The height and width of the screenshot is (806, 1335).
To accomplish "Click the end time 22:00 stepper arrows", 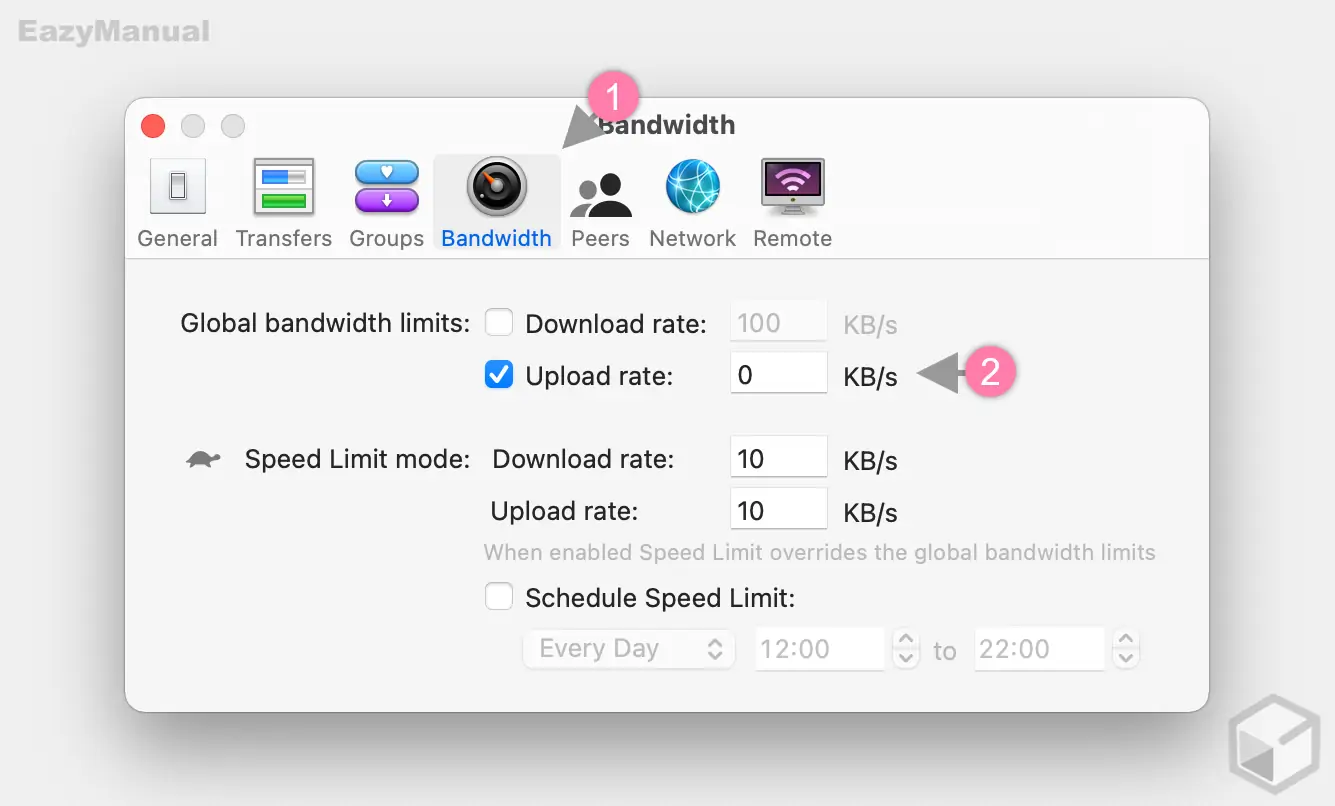I will pyautogui.click(x=1125, y=649).
